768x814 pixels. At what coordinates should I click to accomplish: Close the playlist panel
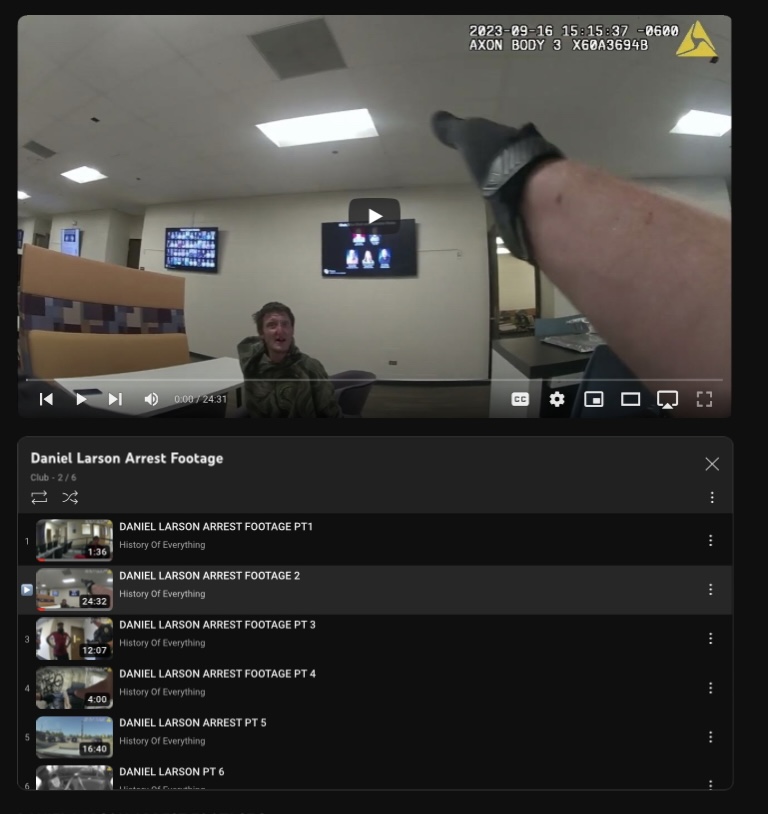click(x=712, y=464)
